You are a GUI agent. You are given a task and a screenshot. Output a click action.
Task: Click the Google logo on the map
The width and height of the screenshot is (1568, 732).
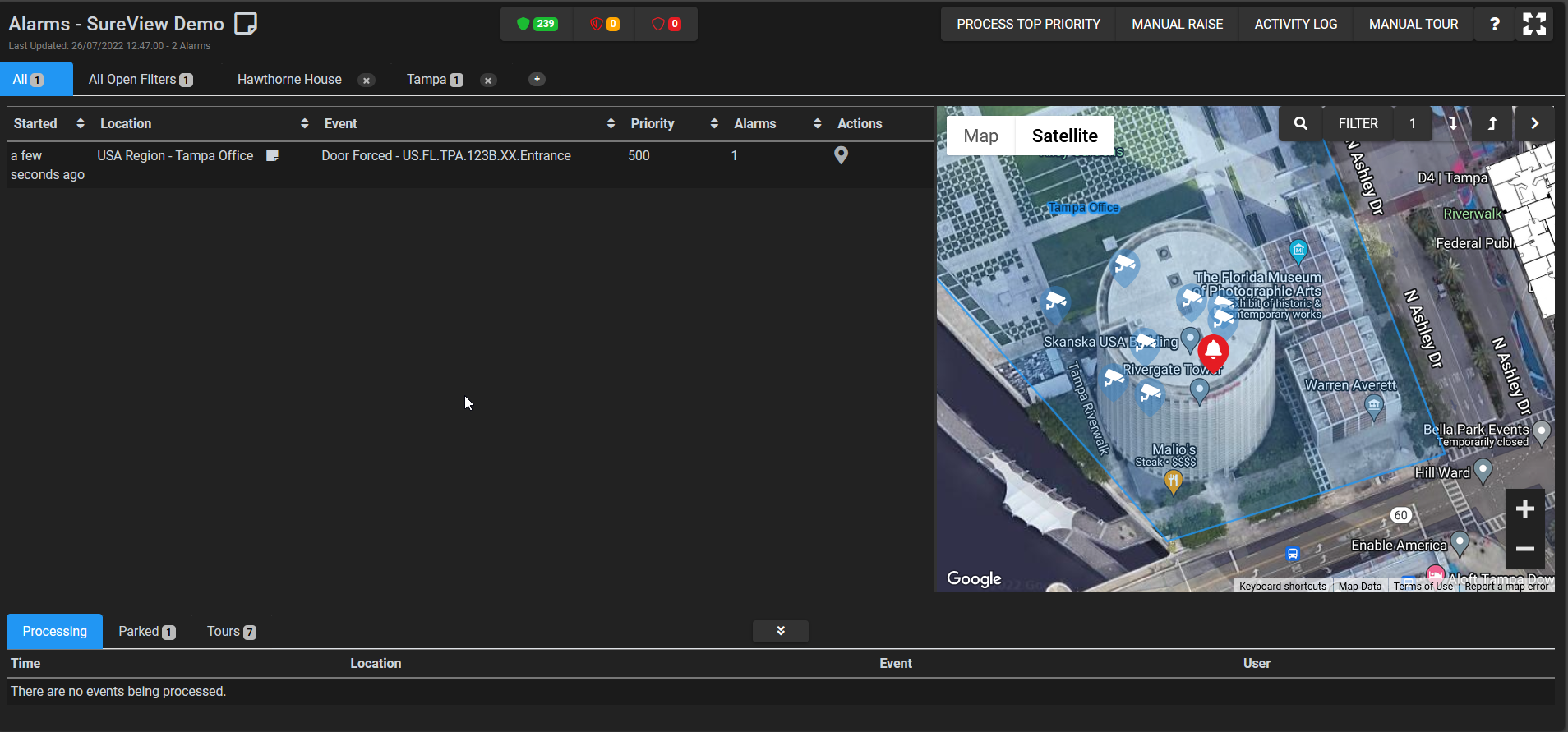[x=974, y=578]
